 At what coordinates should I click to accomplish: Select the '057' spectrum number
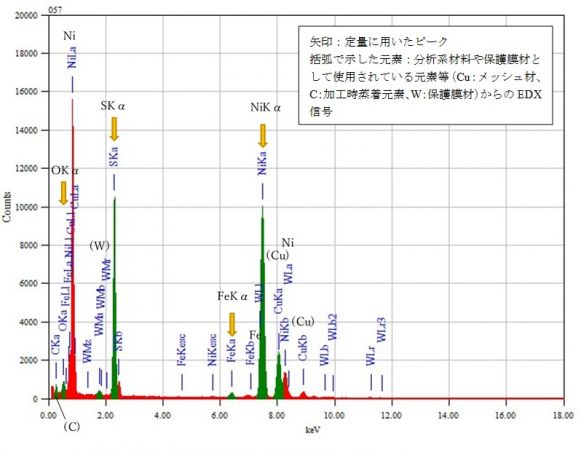pyautogui.click(x=55, y=10)
